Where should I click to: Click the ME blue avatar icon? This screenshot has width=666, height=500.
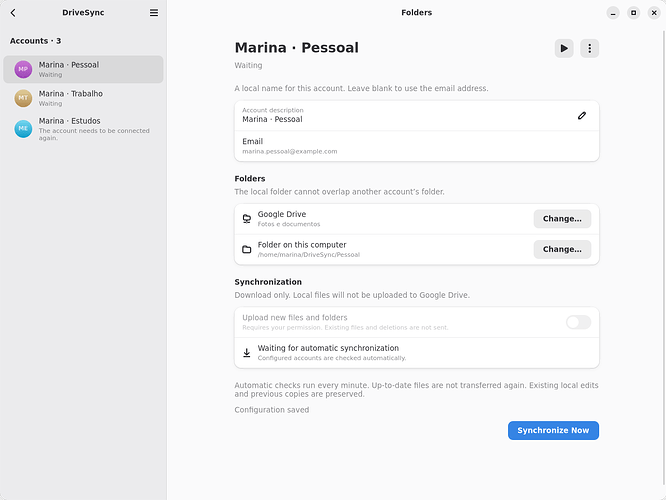23,129
